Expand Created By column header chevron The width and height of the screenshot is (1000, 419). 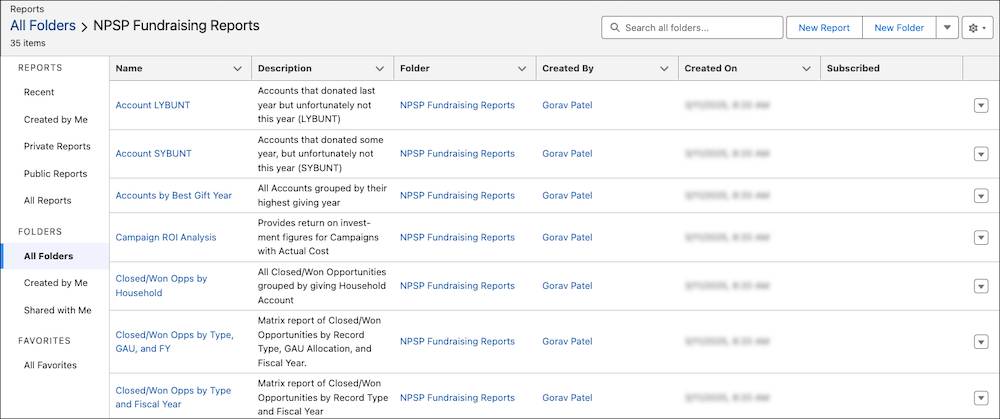[x=665, y=69]
